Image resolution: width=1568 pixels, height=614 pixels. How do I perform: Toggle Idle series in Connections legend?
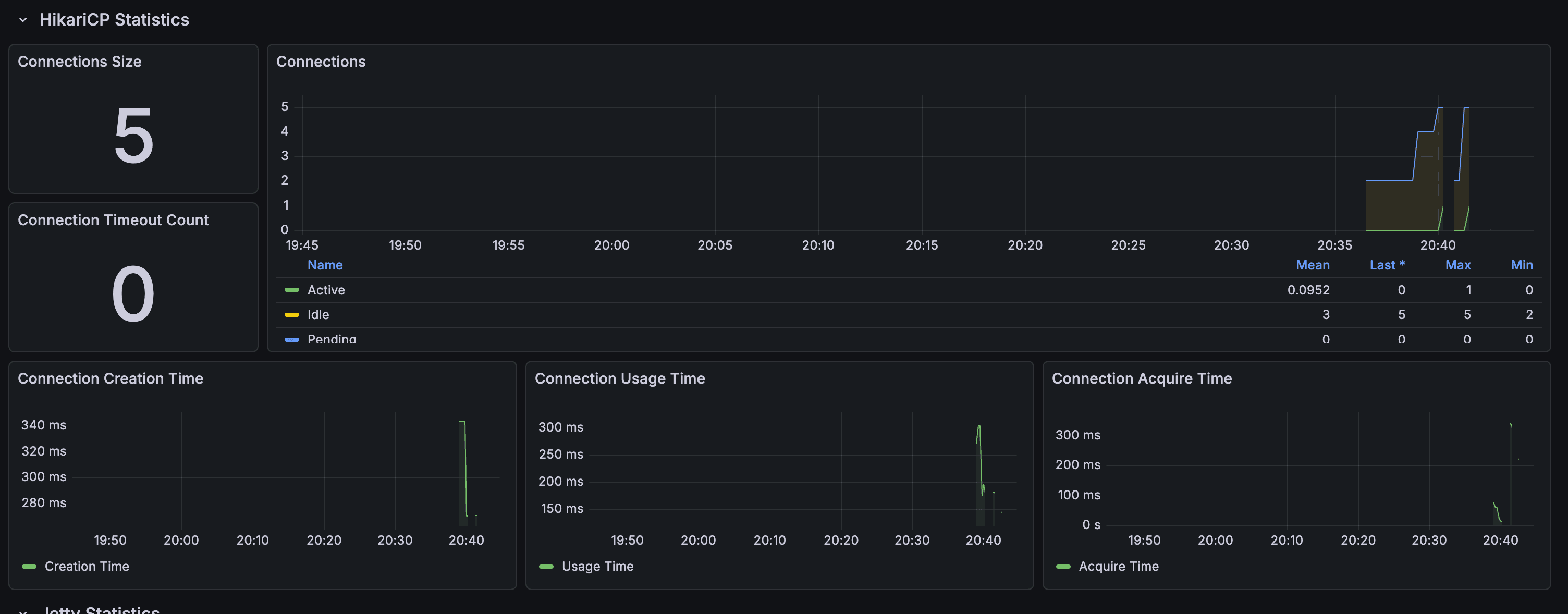click(x=318, y=315)
